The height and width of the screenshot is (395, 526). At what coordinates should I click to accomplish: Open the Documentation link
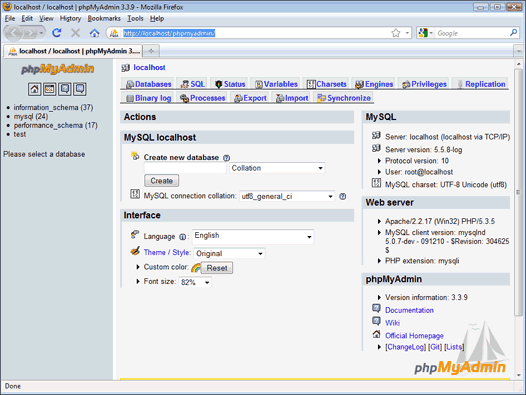pos(409,310)
